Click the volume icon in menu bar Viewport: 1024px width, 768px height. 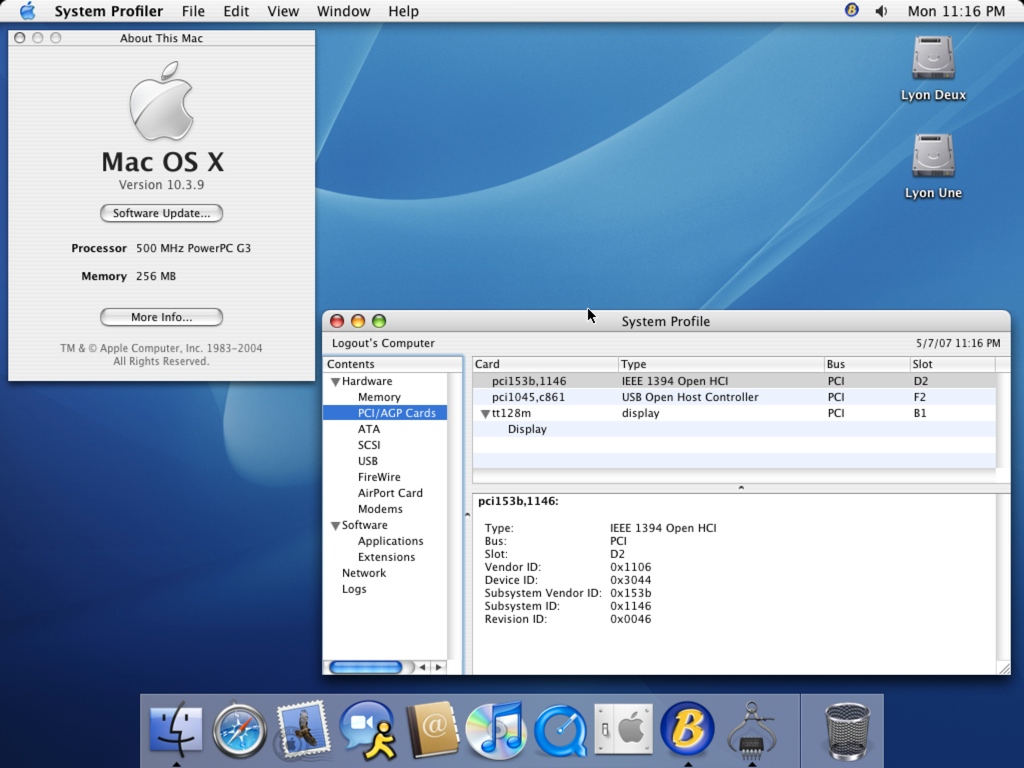click(881, 11)
